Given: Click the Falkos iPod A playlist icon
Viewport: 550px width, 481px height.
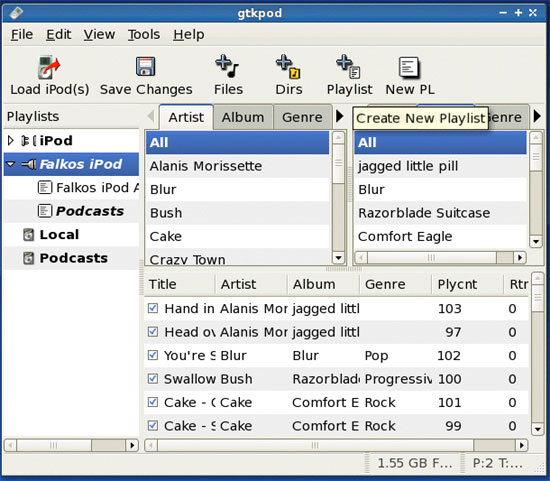Looking at the screenshot, I should pos(45,187).
